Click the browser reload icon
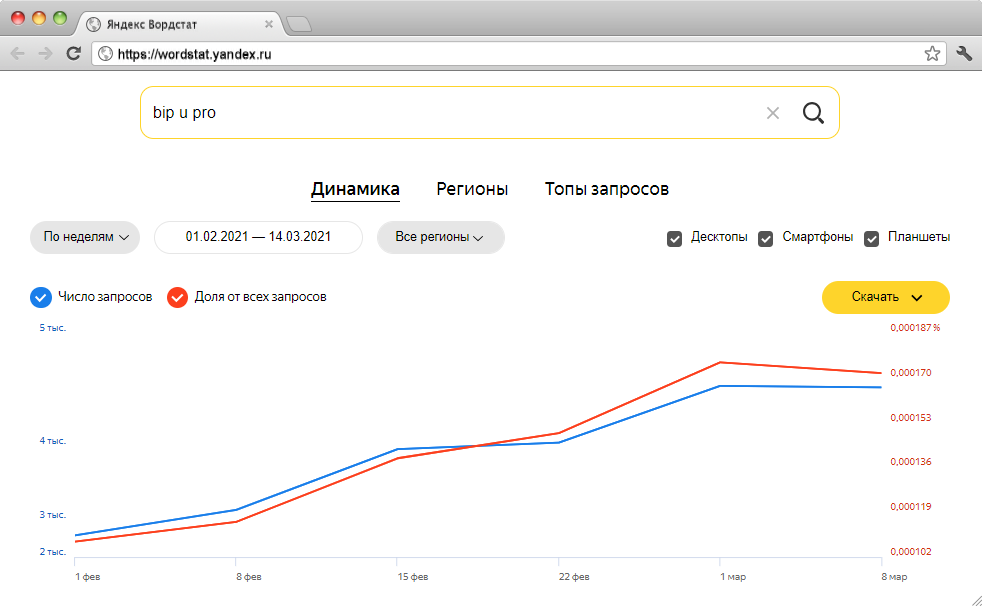Screen dimensions: 982x606 click(73, 54)
